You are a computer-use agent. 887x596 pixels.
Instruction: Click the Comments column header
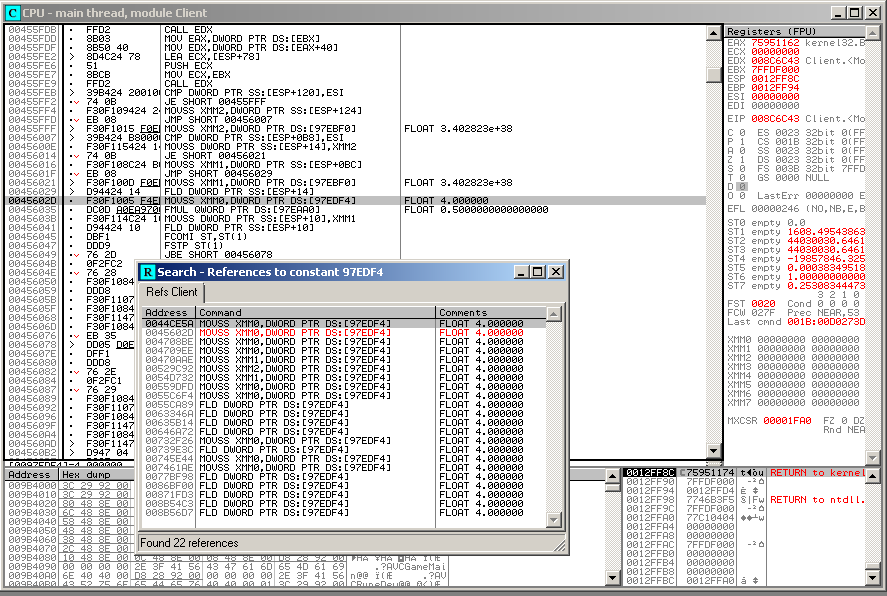coord(490,313)
